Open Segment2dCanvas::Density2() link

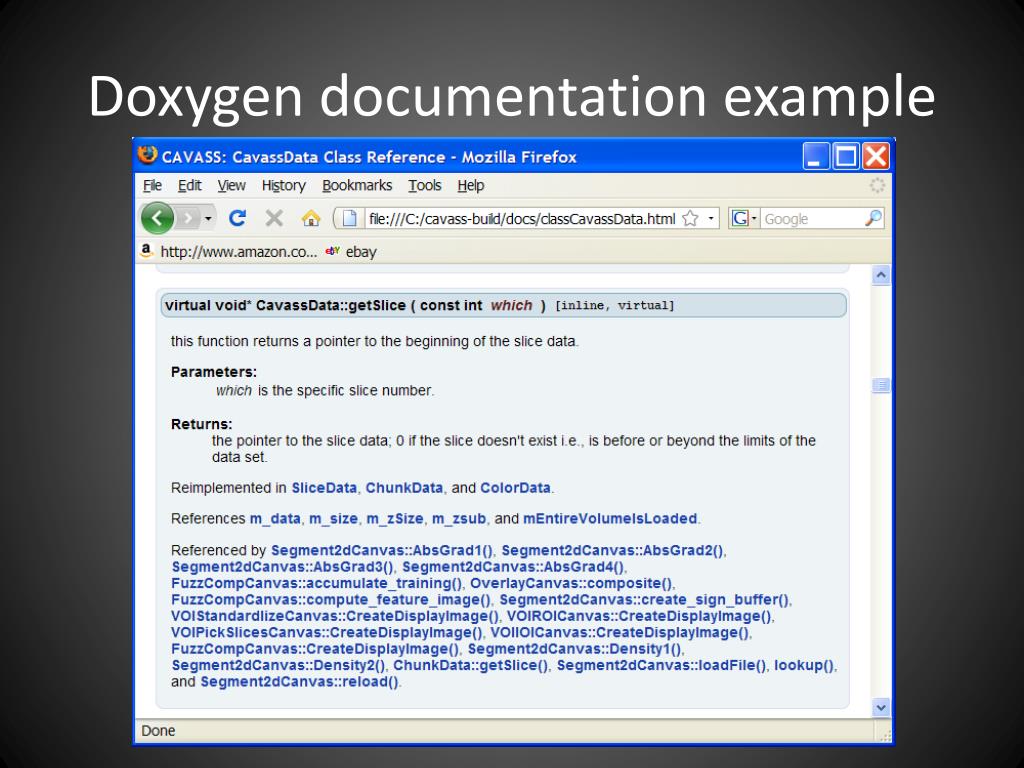278,665
